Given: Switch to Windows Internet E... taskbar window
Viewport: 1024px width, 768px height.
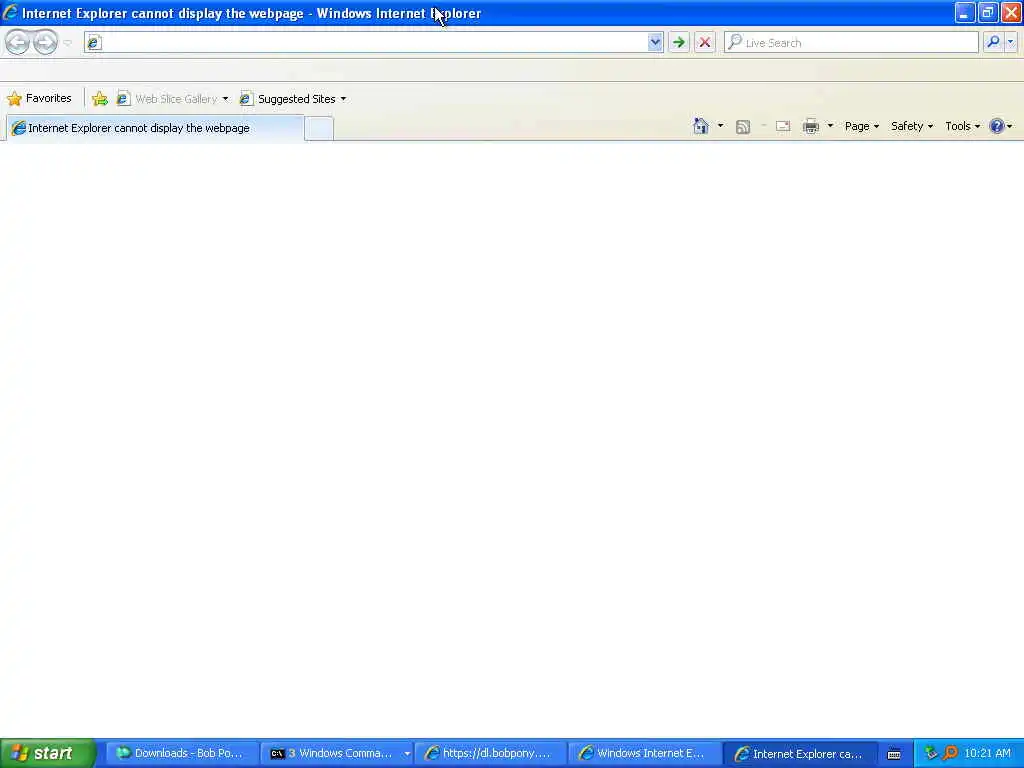Looking at the screenshot, I should click(645, 754).
